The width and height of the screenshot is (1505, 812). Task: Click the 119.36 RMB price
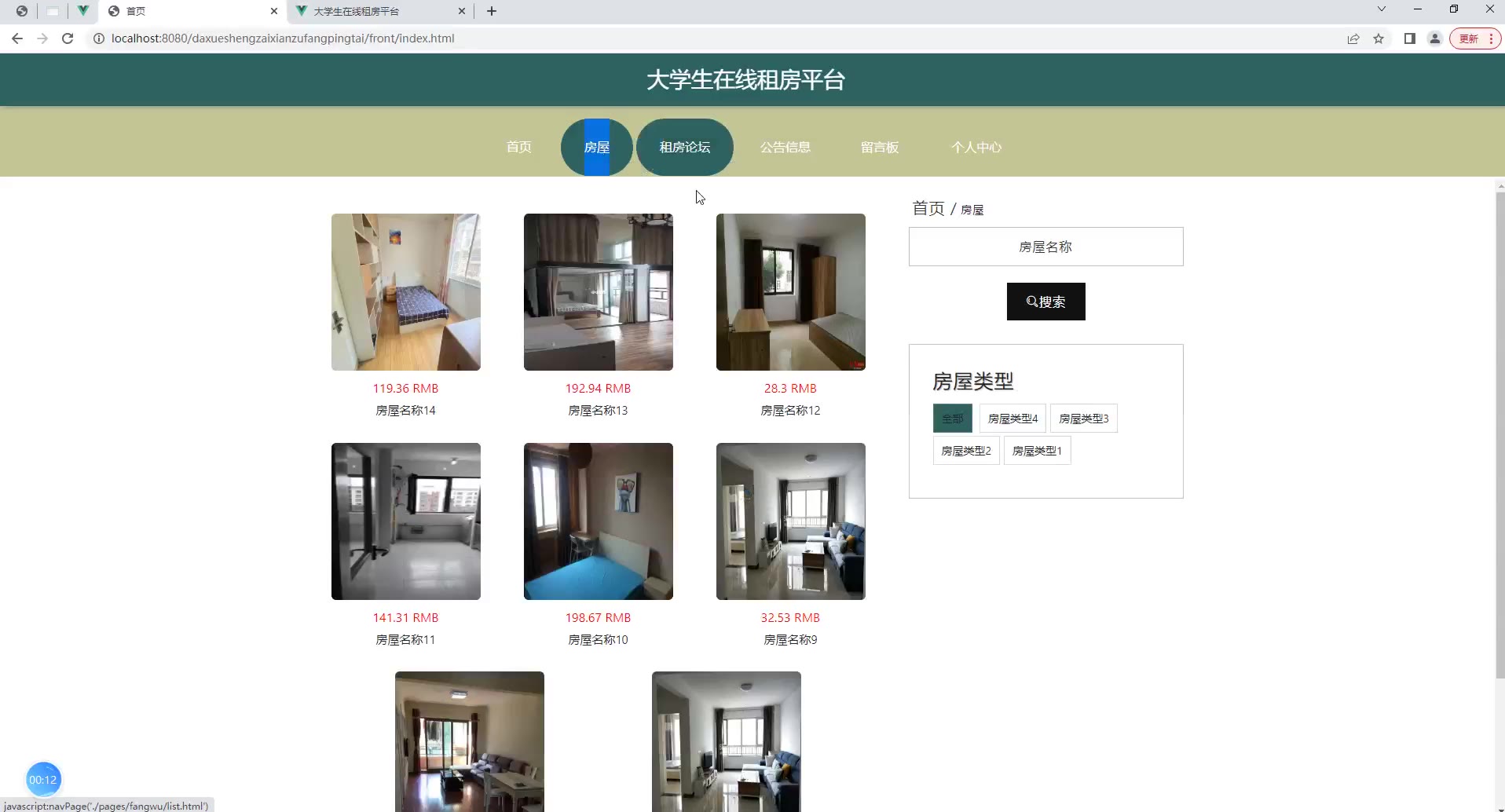[x=406, y=389]
